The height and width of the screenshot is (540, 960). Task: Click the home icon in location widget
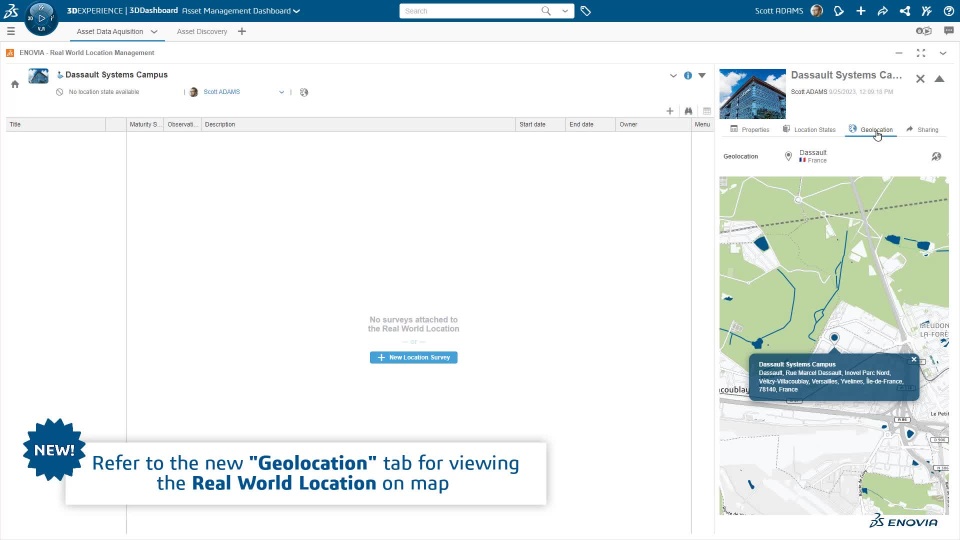[15, 84]
